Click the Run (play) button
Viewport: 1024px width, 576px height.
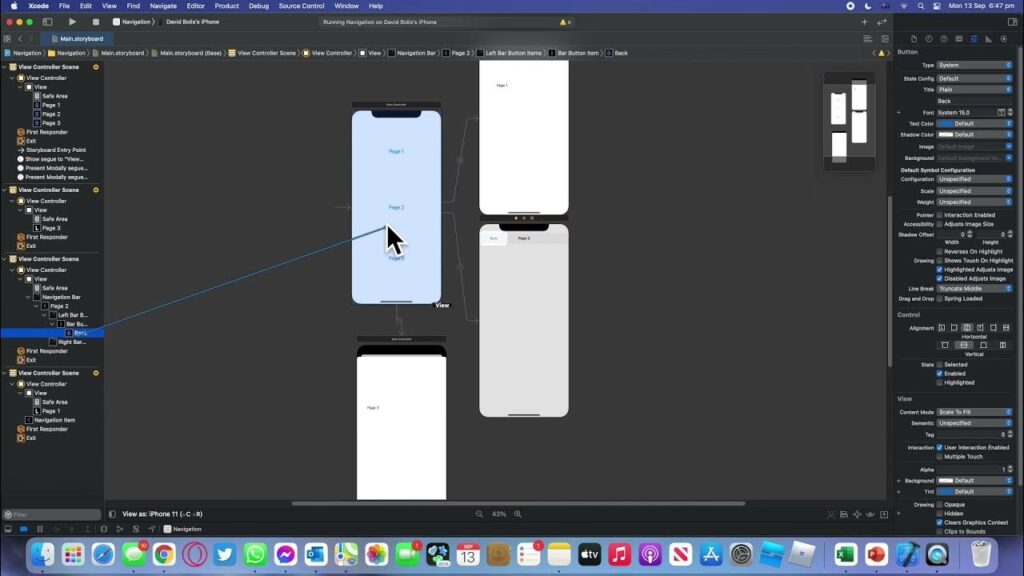[x=72, y=21]
